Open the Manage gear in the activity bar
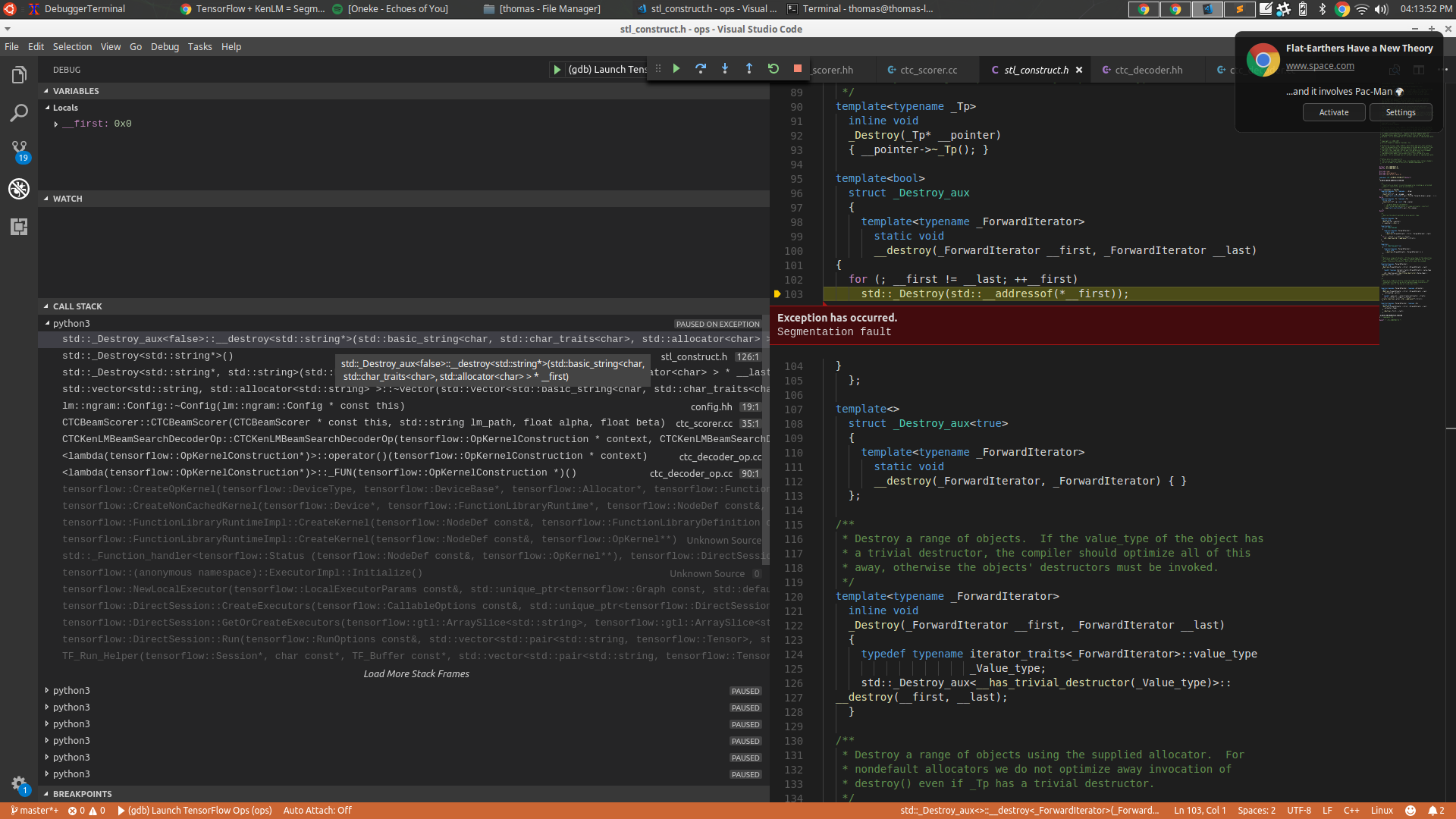Viewport: 1456px width, 819px height. (19, 785)
